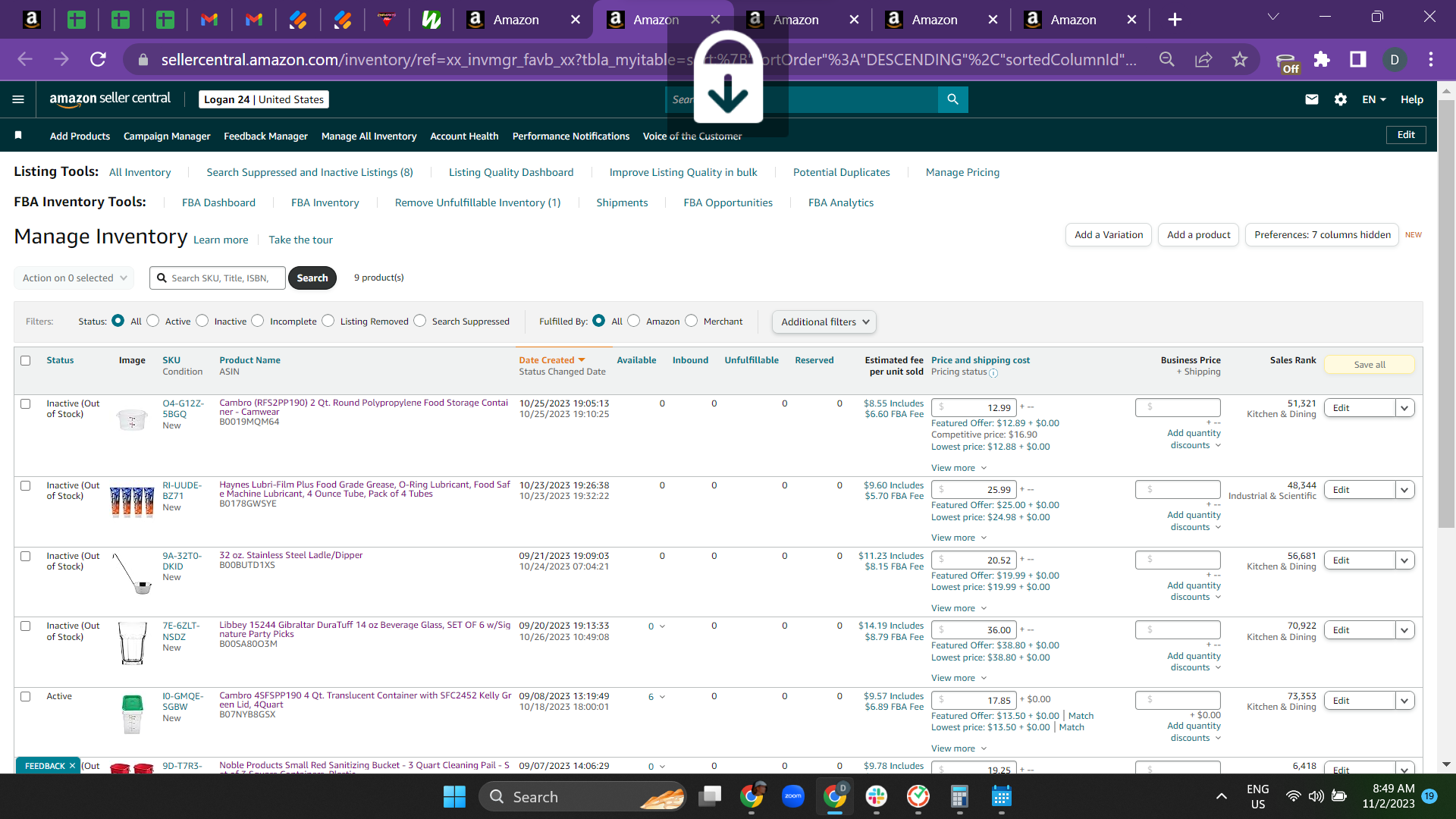
Task: Open the Cambro green lid product thumbnail
Action: [x=132, y=714]
